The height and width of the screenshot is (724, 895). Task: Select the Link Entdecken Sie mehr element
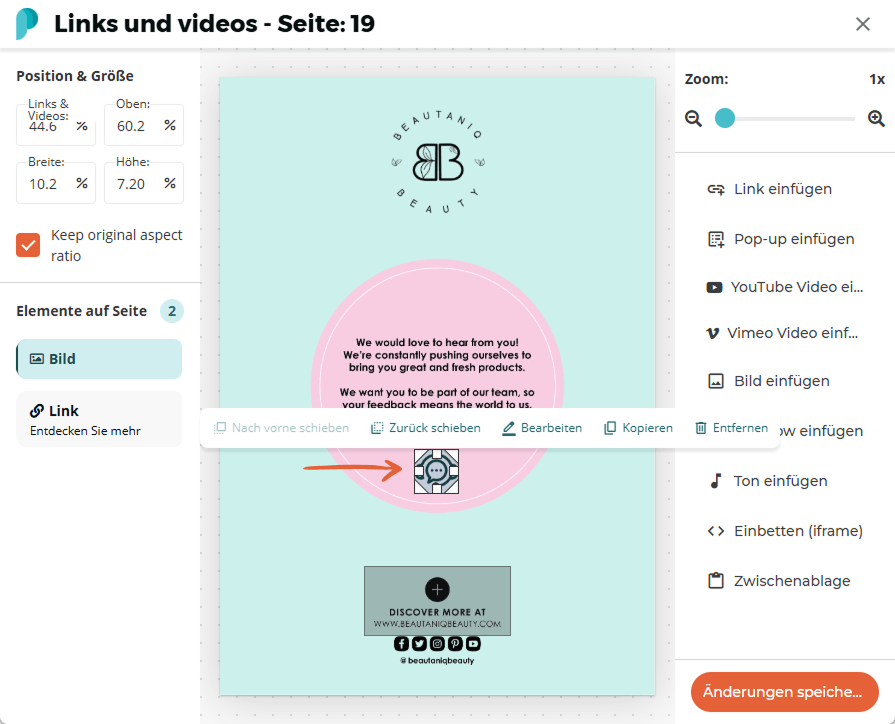click(x=99, y=419)
